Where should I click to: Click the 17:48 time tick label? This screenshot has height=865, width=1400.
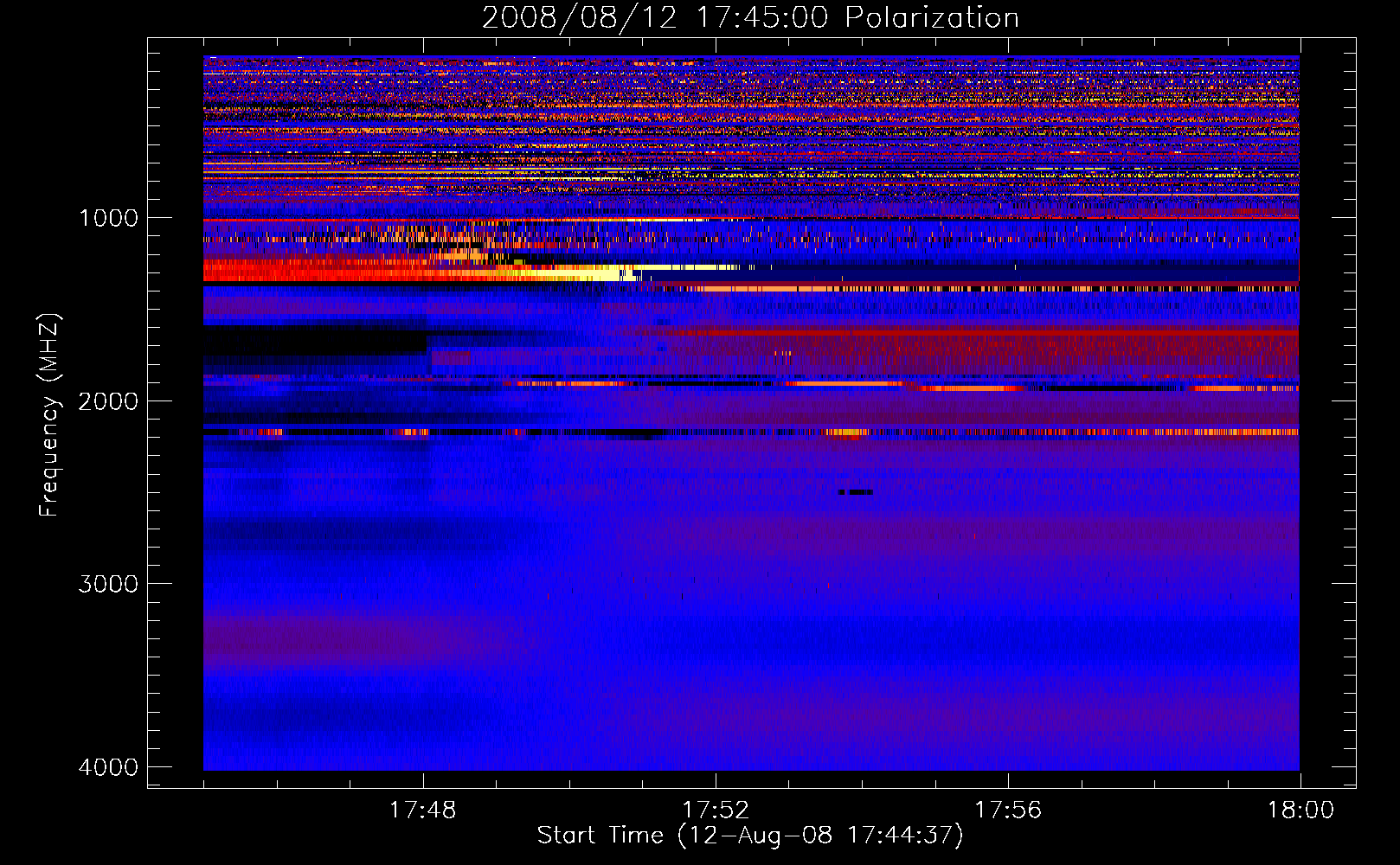[423, 811]
